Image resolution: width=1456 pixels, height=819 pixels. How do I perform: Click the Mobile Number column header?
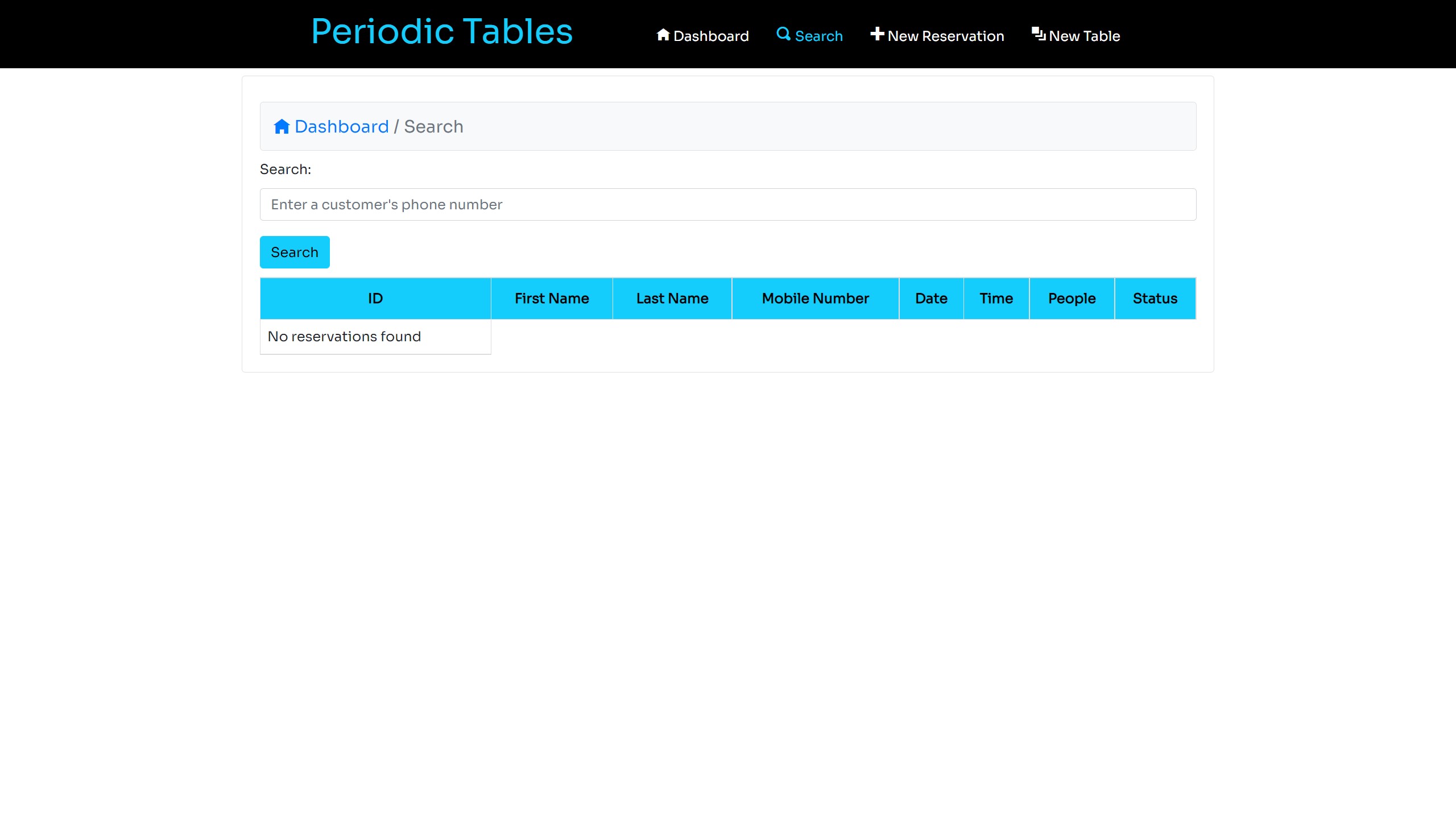(x=815, y=298)
